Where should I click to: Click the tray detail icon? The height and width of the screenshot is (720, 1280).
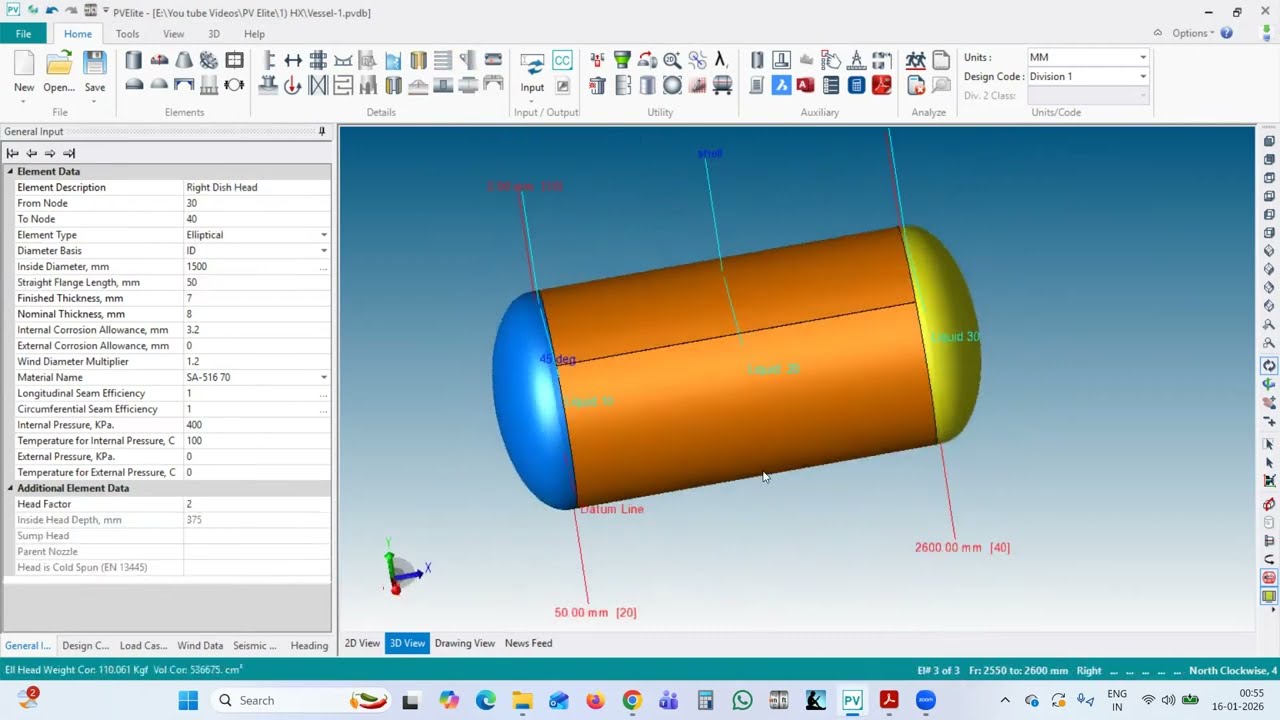click(x=343, y=86)
